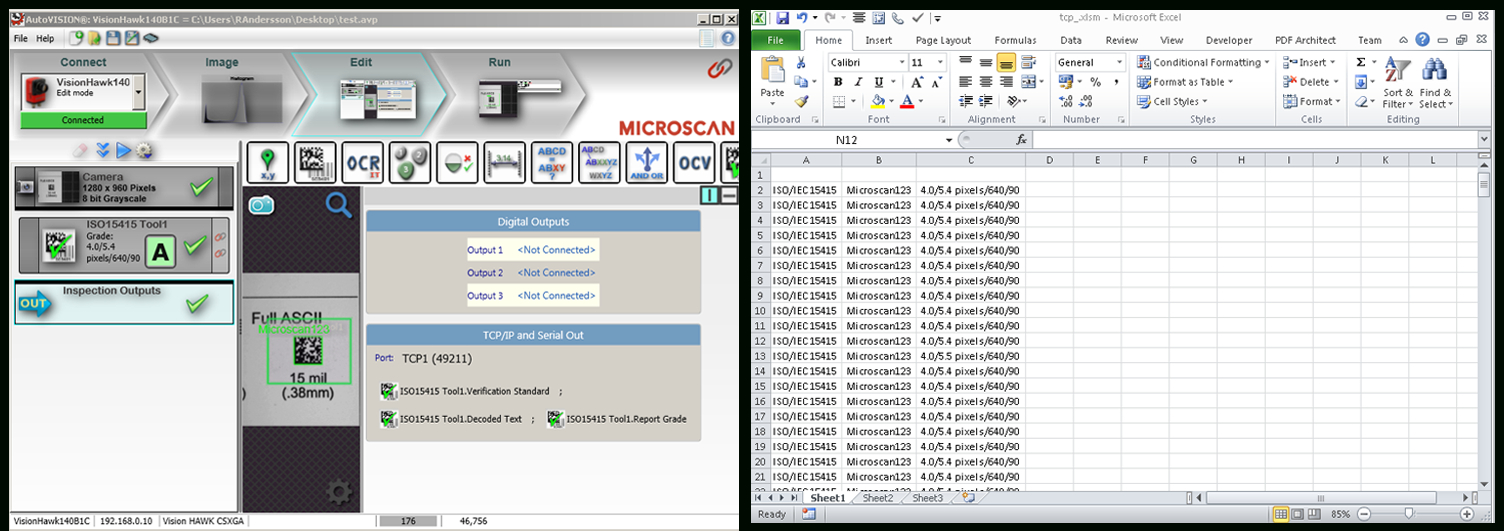The height and width of the screenshot is (531, 1504).
Task: Choose the OCV tool icon
Action: pyautogui.click(x=694, y=162)
